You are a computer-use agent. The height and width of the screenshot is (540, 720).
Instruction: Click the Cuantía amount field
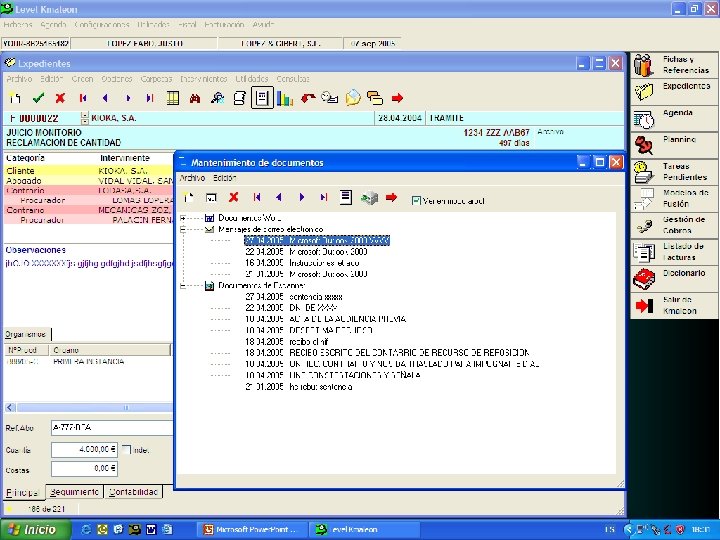(x=84, y=450)
